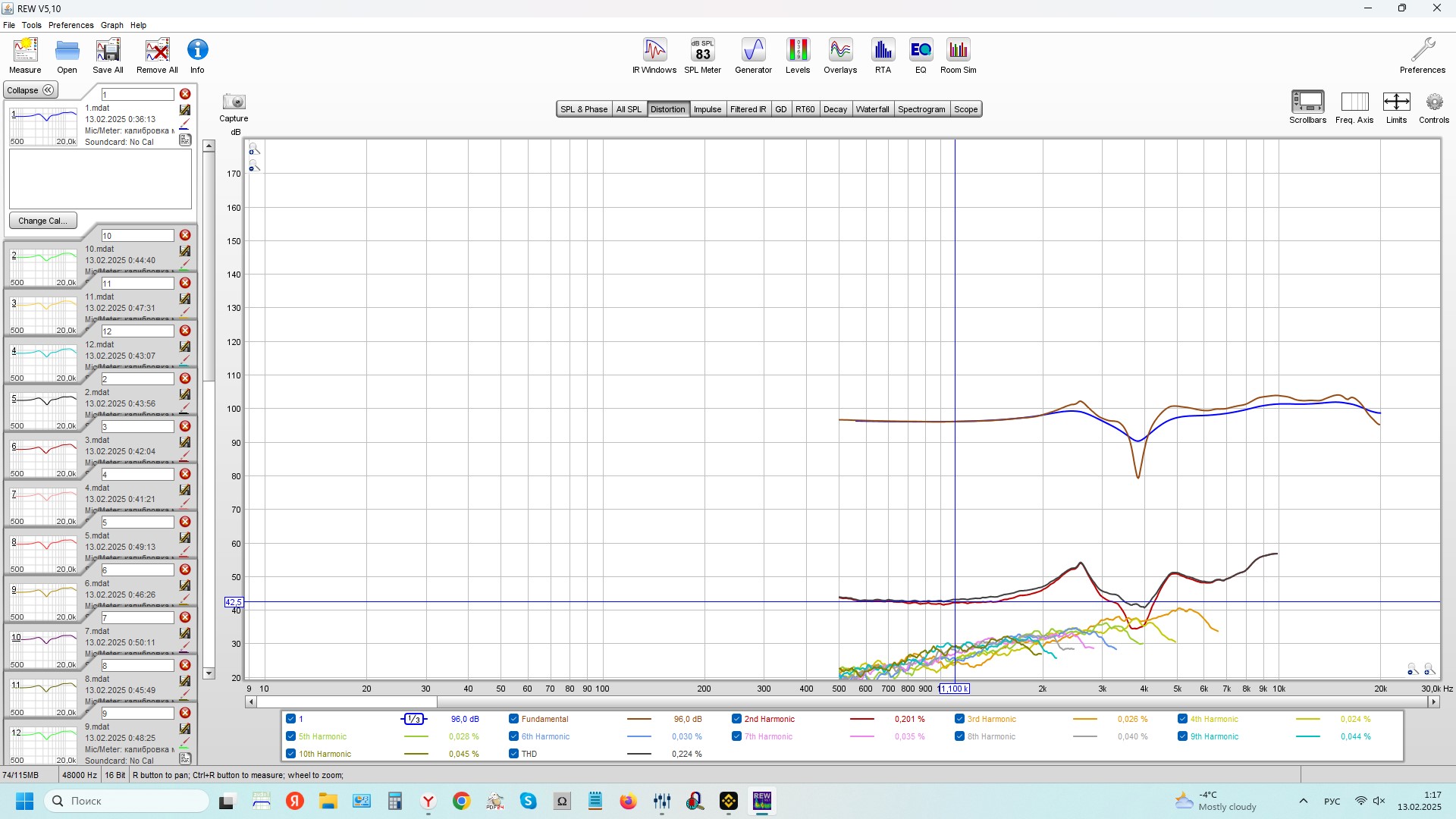Open the Levels meter tool
Image resolution: width=1456 pixels, height=819 pixels.
click(798, 55)
